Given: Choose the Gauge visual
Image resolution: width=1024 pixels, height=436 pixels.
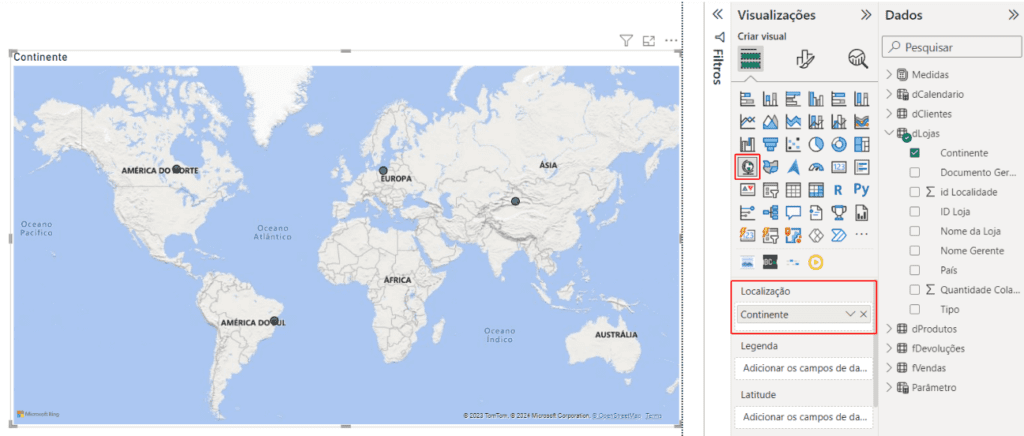Looking at the screenshot, I should (x=816, y=167).
